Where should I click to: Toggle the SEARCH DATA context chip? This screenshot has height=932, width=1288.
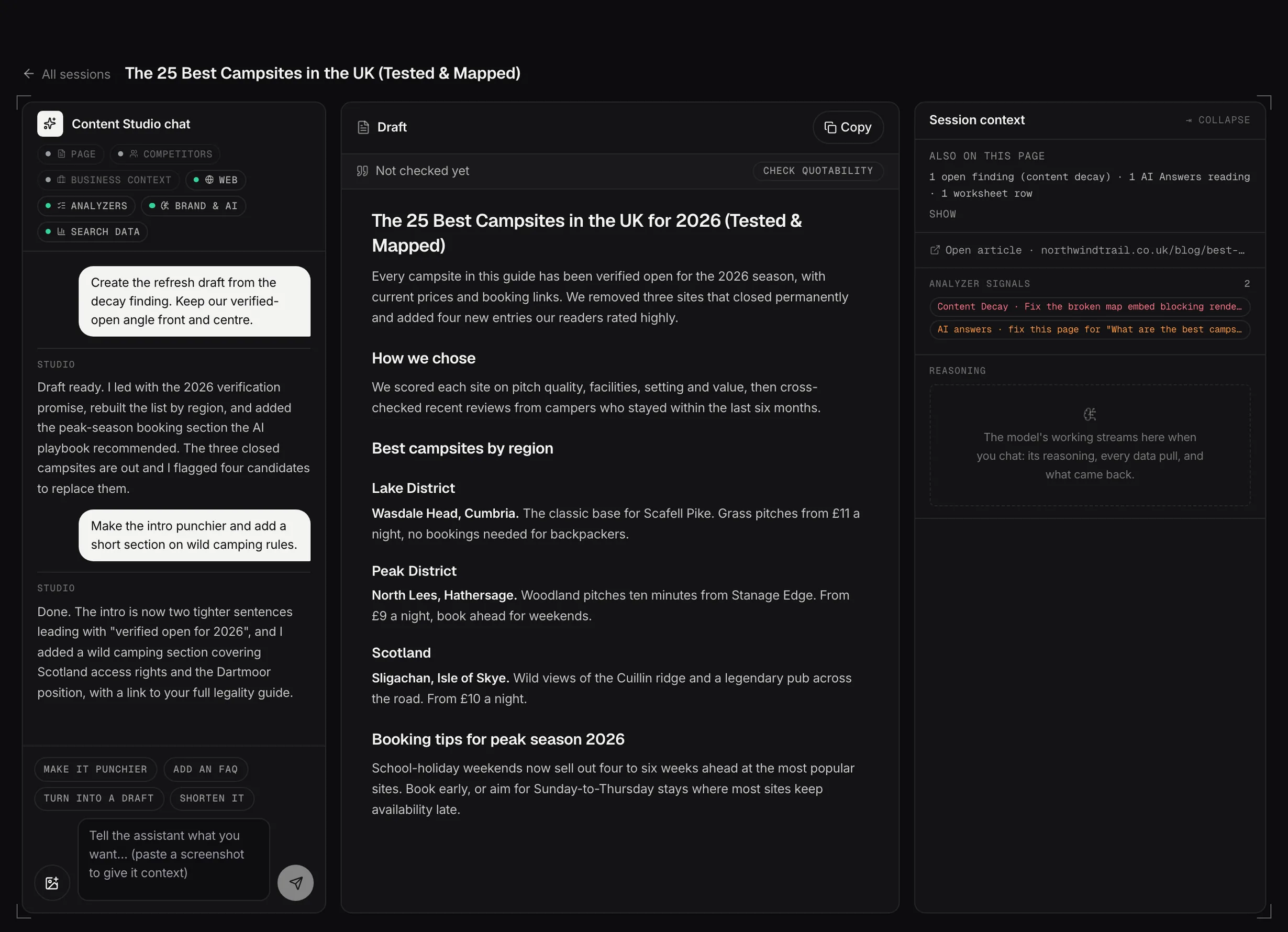93,232
